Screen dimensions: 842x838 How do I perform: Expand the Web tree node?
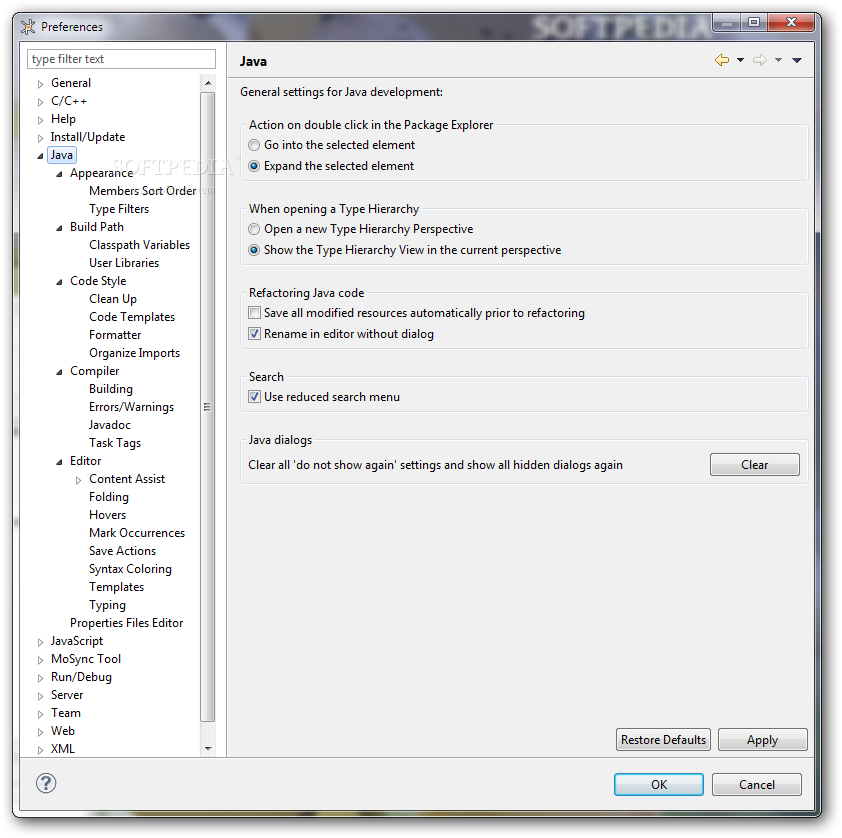pyautogui.click(x=40, y=732)
